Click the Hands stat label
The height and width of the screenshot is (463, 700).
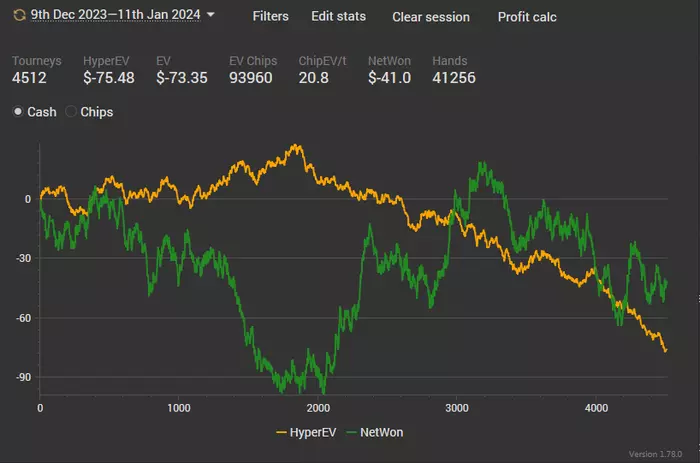pyautogui.click(x=450, y=61)
